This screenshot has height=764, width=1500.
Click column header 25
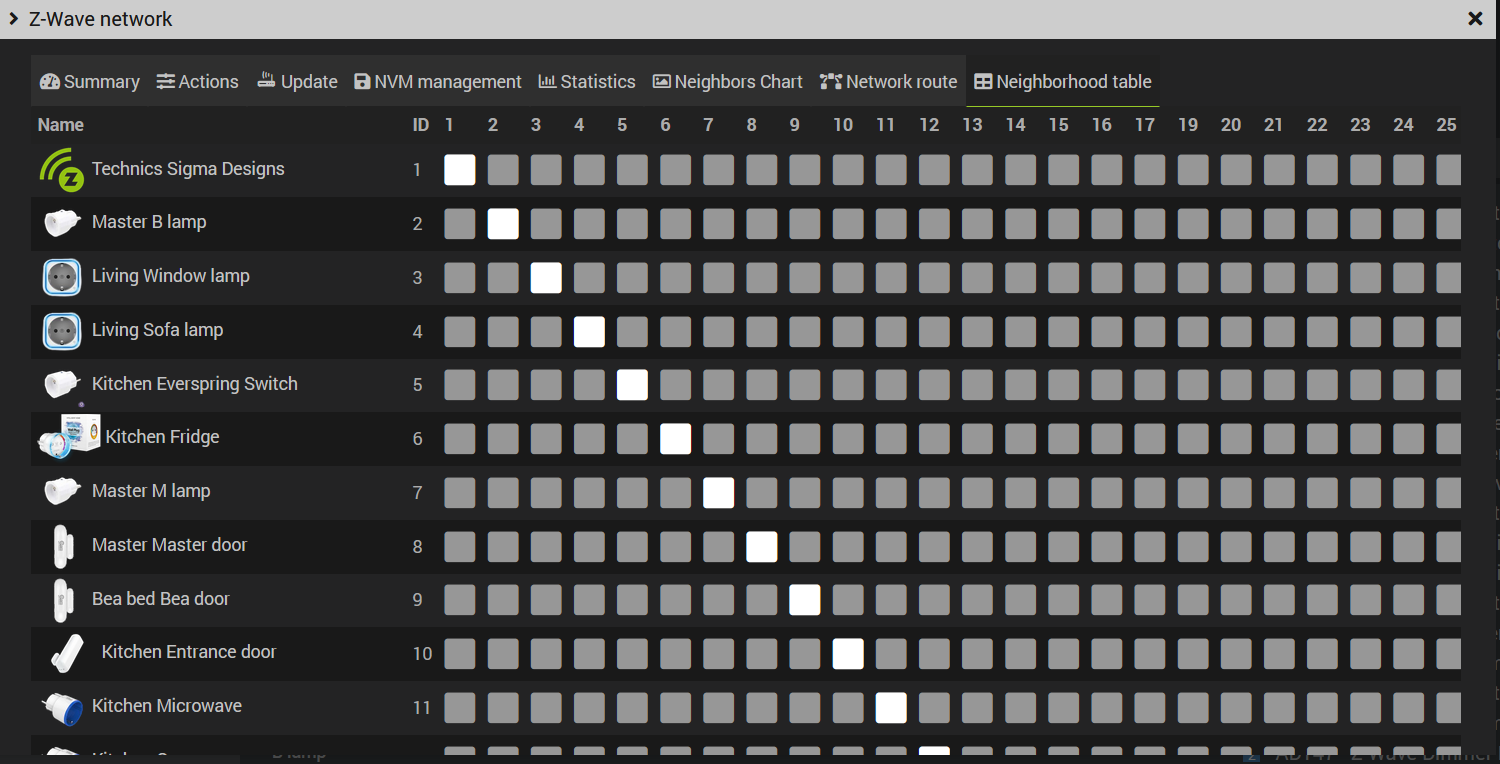[x=1446, y=125]
